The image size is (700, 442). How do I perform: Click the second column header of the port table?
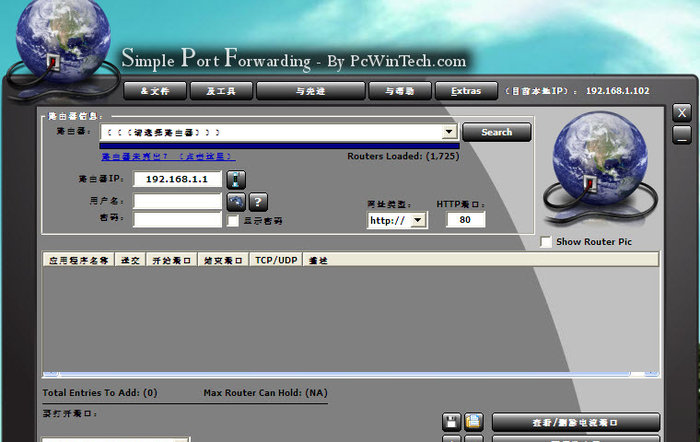(x=130, y=260)
